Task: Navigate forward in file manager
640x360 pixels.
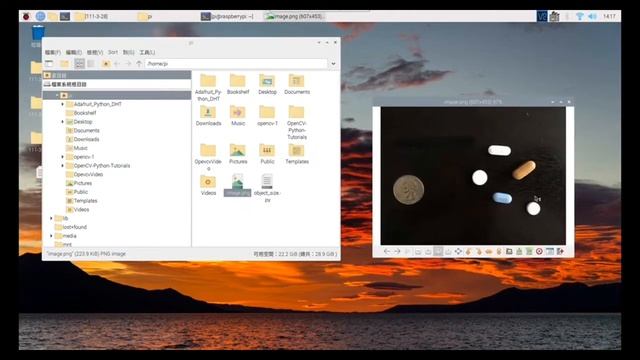Action: click(128, 64)
